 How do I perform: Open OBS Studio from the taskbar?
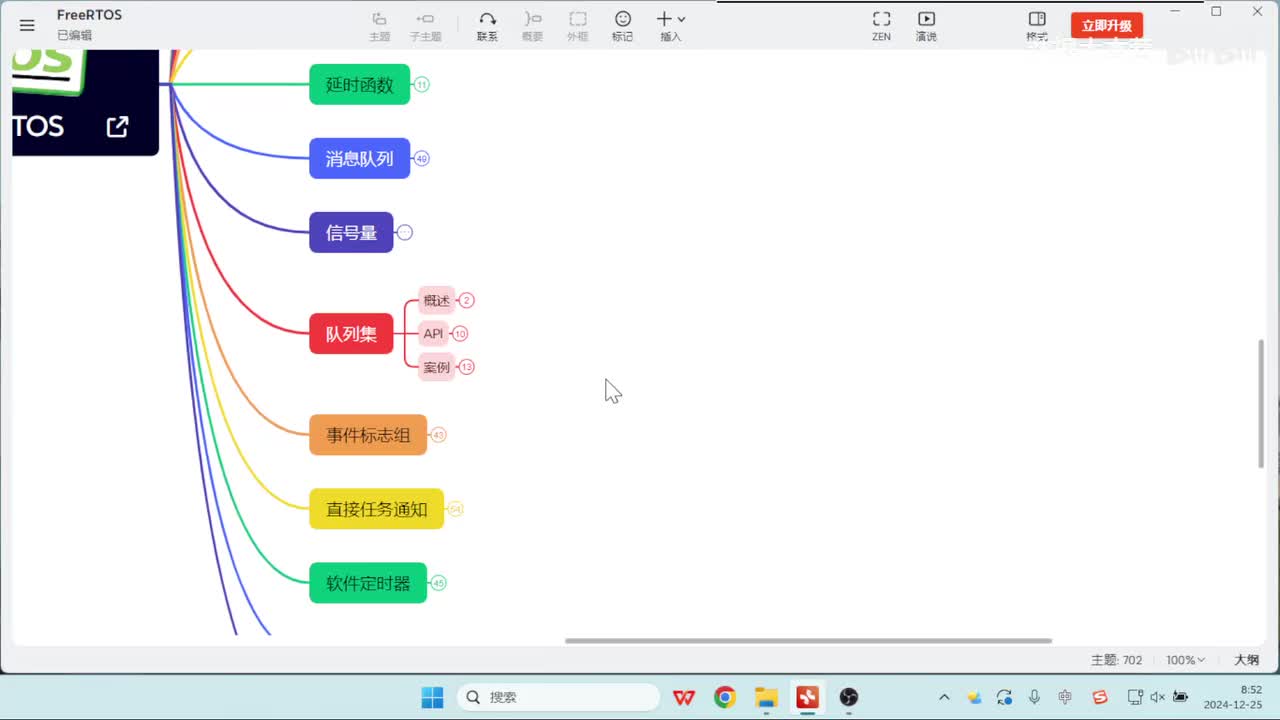pyautogui.click(x=848, y=697)
